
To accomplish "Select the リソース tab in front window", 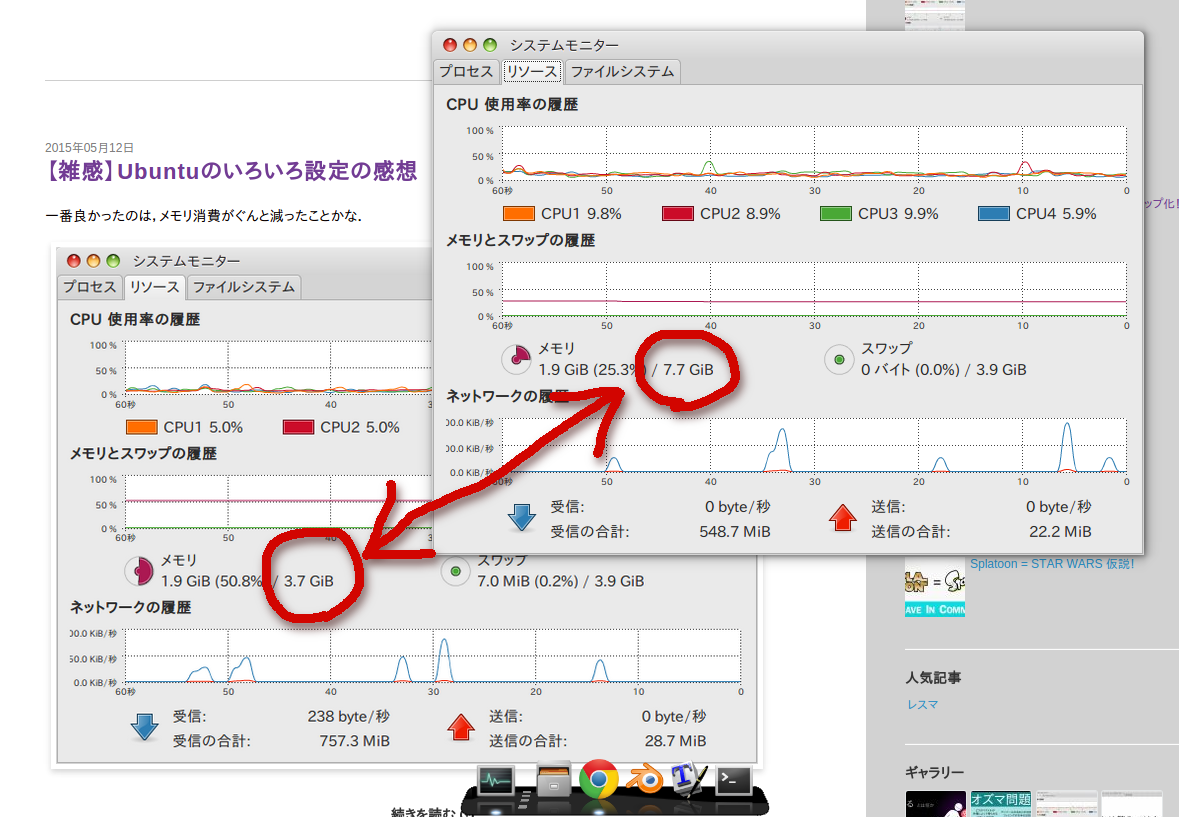I will pos(532,71).
